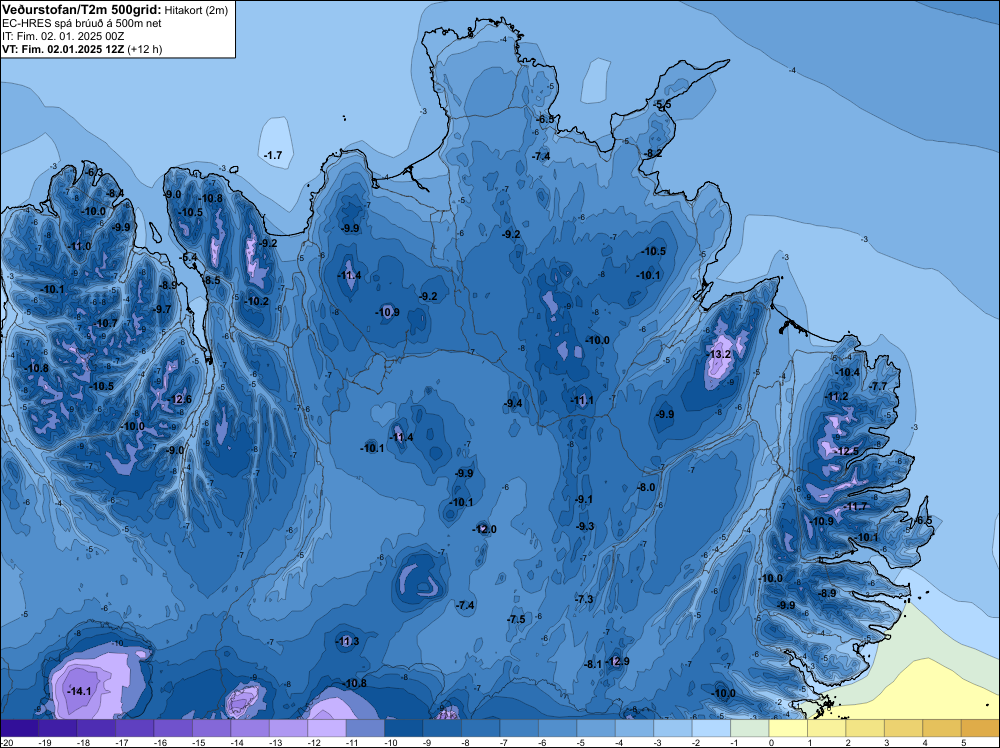
Task: Click the -8.5 temperature label
Action: pyautogui.click(x=212, y=281)
